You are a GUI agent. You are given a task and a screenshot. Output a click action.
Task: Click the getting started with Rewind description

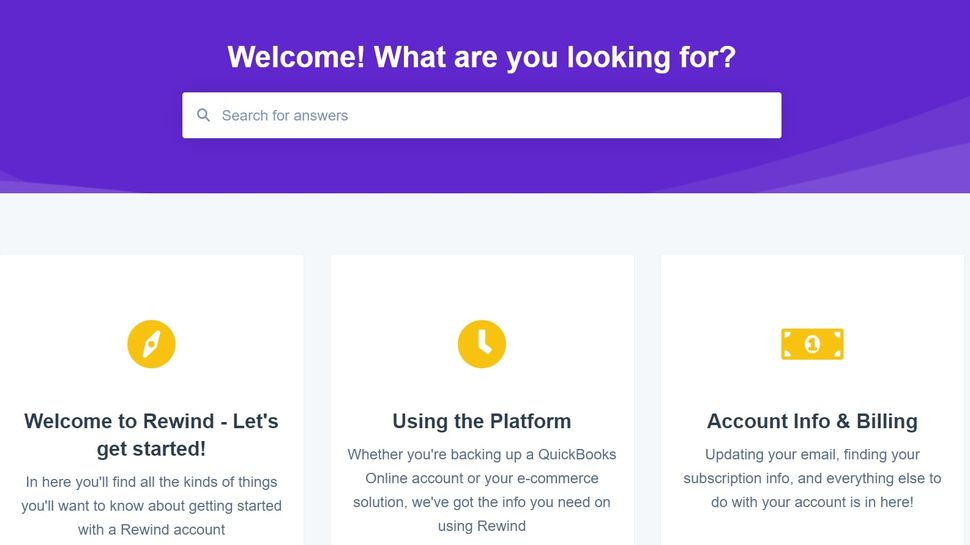(x=151, y=505)
